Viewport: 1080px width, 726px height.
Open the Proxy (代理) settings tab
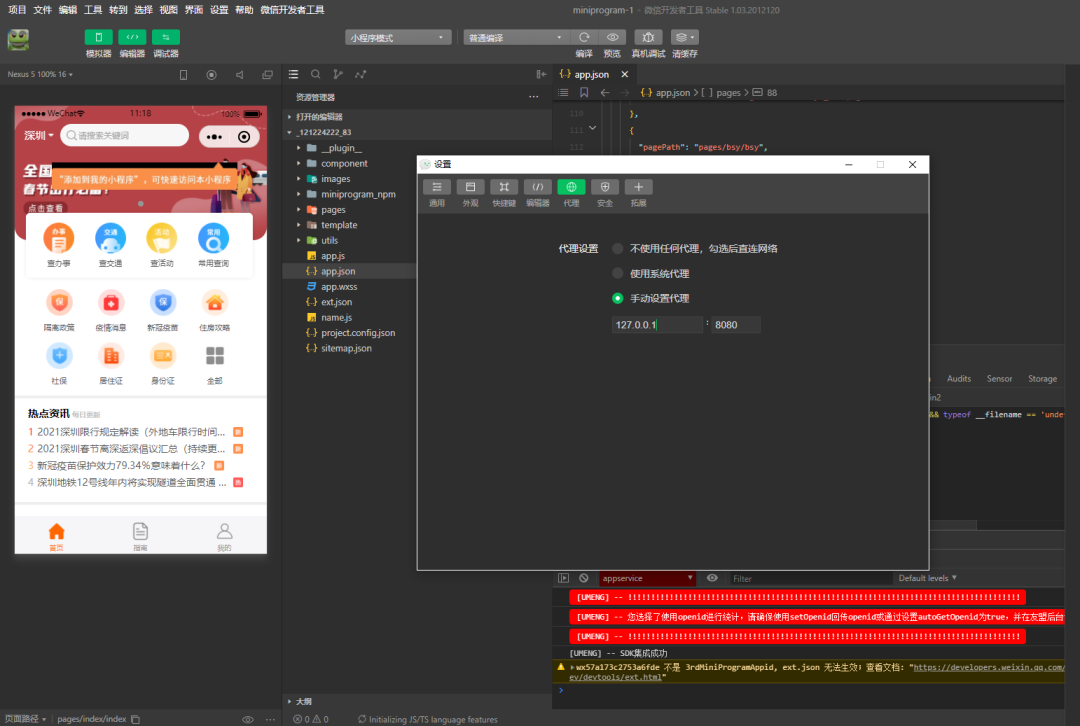(571, 187)
